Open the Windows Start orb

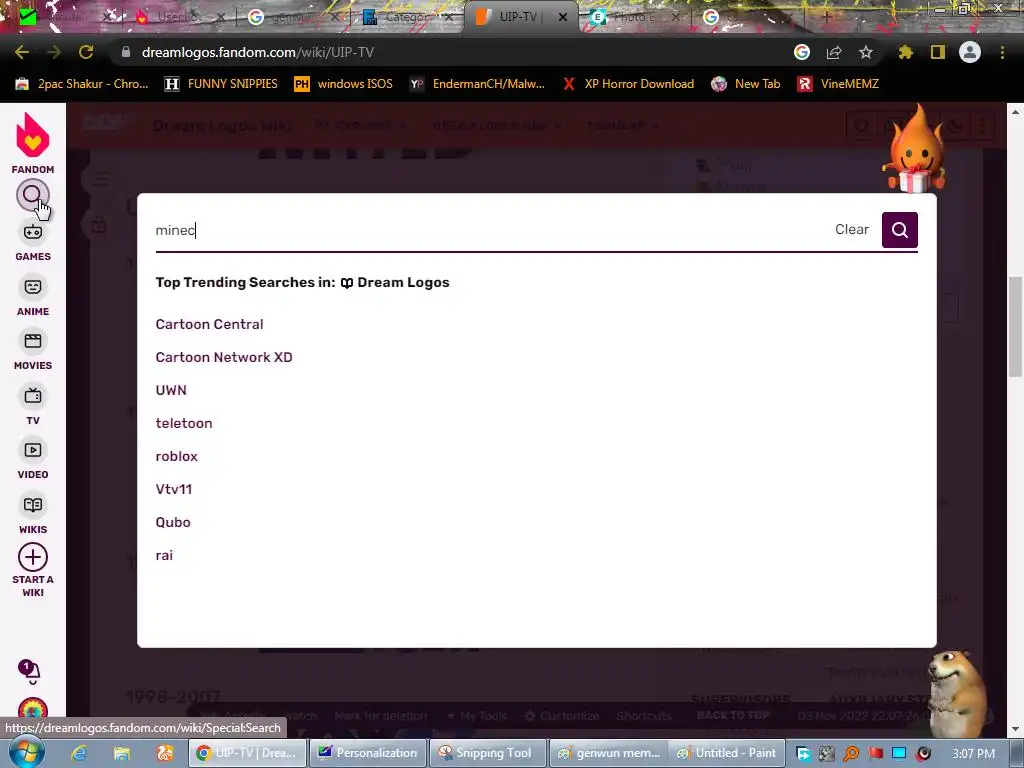[26, 752]
